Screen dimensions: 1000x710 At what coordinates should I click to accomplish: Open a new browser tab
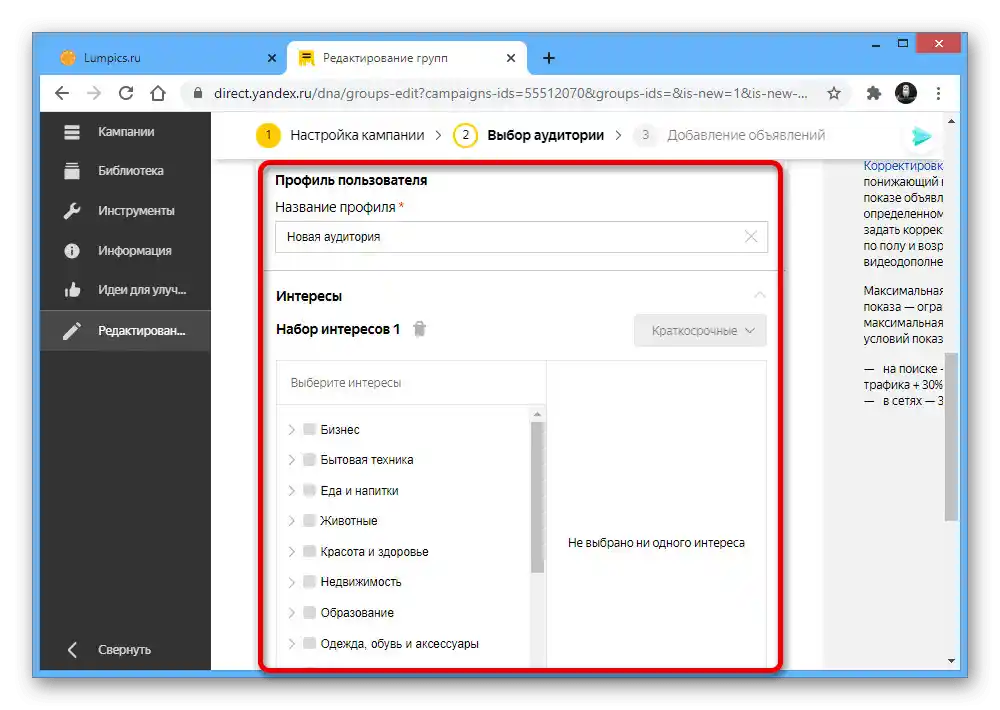pyautogui.click(x=548, y=58)
